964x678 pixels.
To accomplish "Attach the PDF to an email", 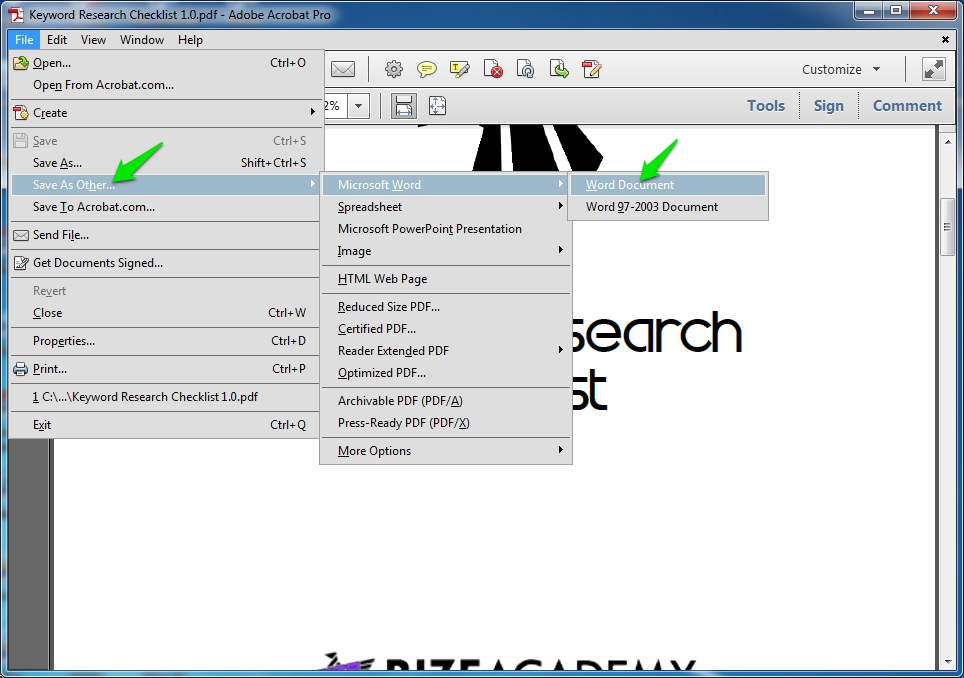I will click(x=343, y=69).
